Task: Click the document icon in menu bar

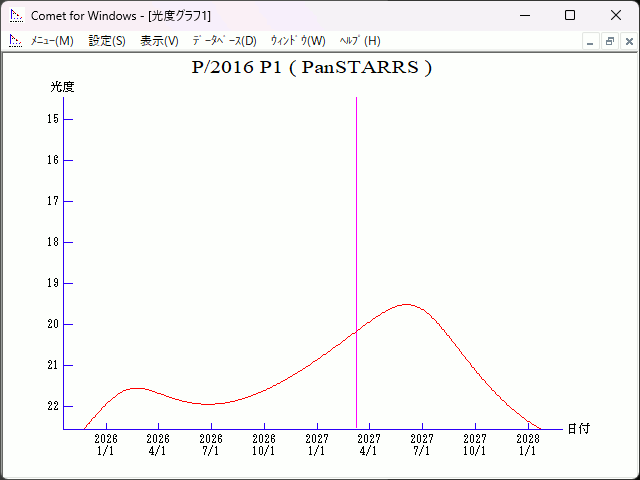Action: coord(16,41)
